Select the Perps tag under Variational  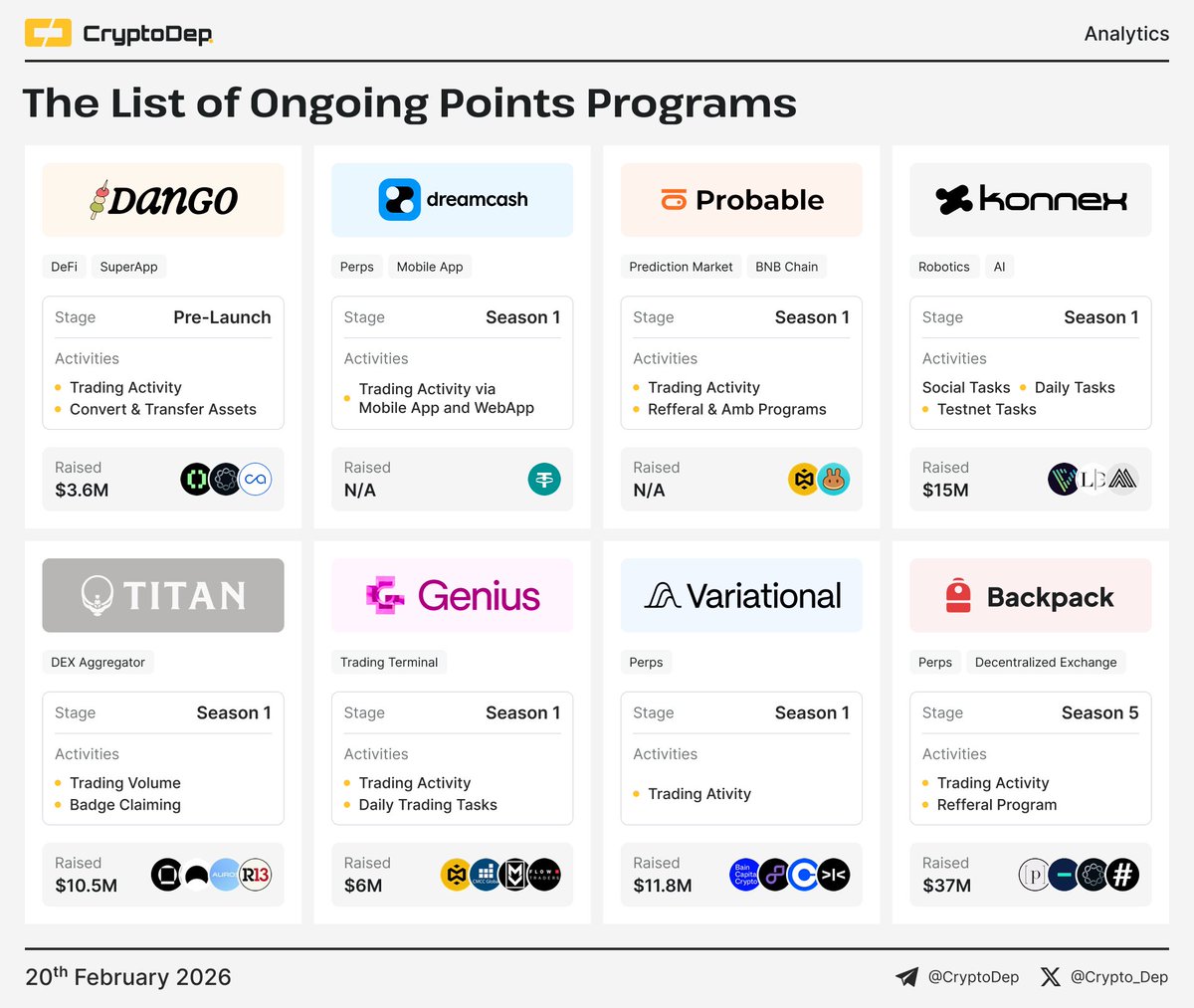tap(646, 662)
